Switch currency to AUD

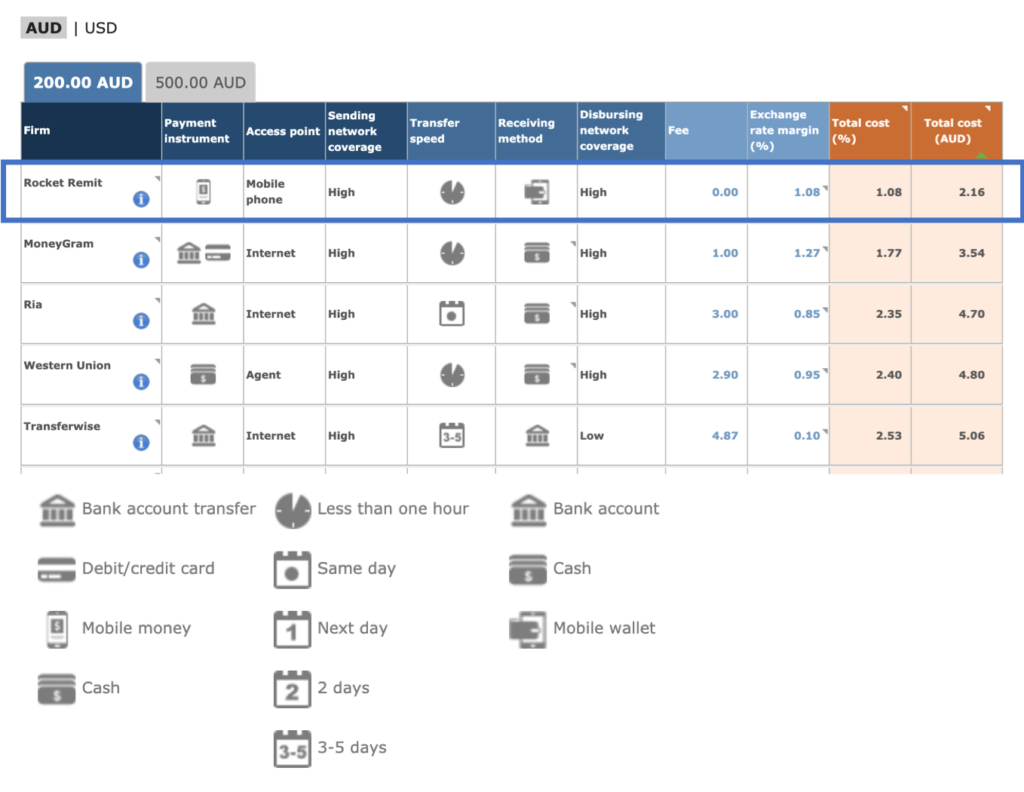[44, 28]
